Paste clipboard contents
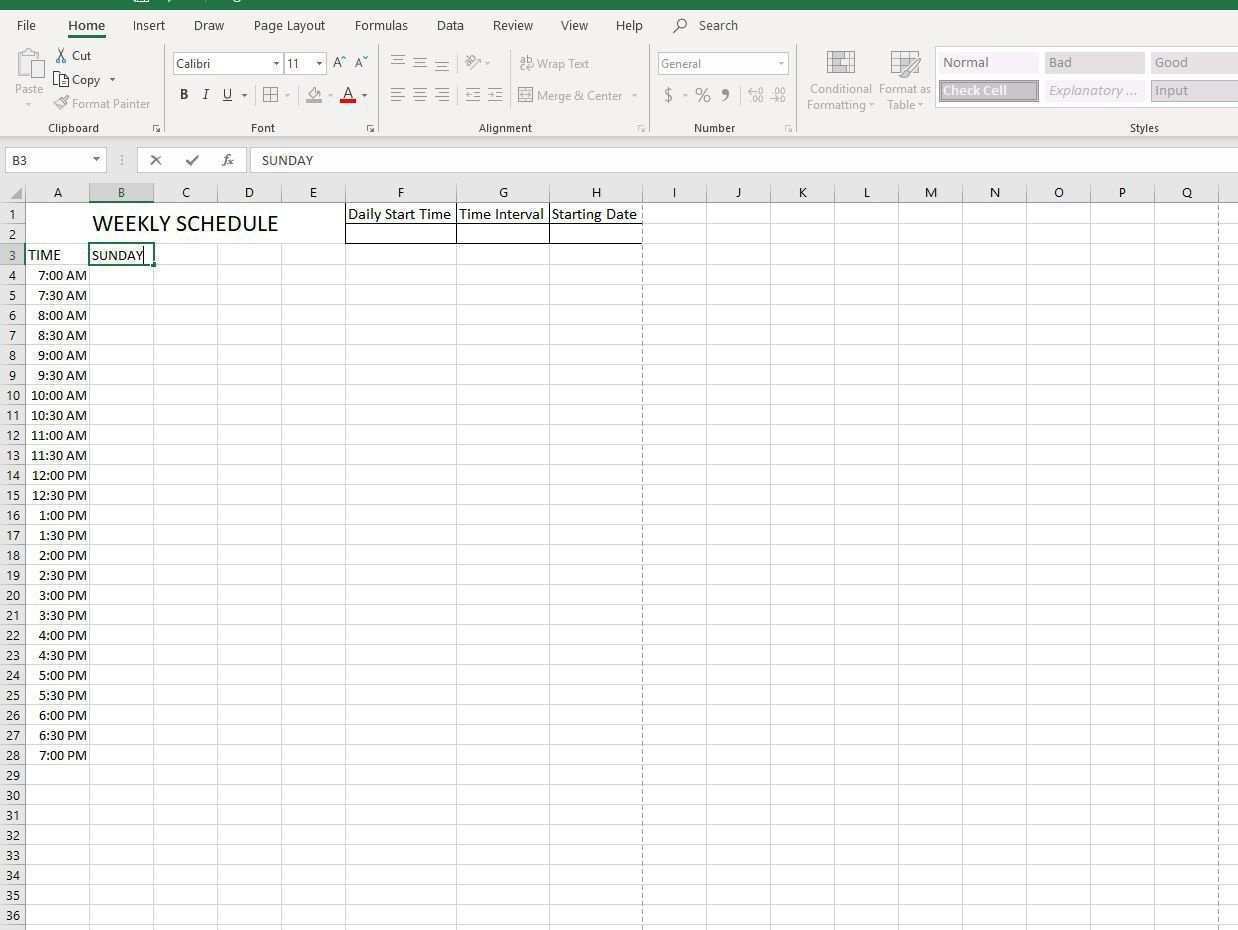 pyautogui.click(x=29, y=78)
